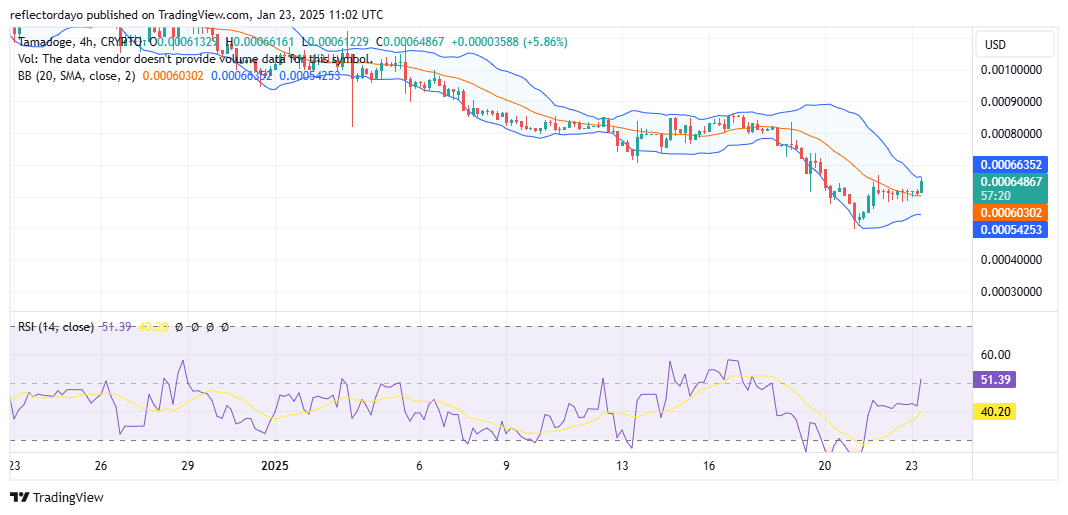
Task: Click the 2025 label on the time axis
Action: click(x=274, y=467)
